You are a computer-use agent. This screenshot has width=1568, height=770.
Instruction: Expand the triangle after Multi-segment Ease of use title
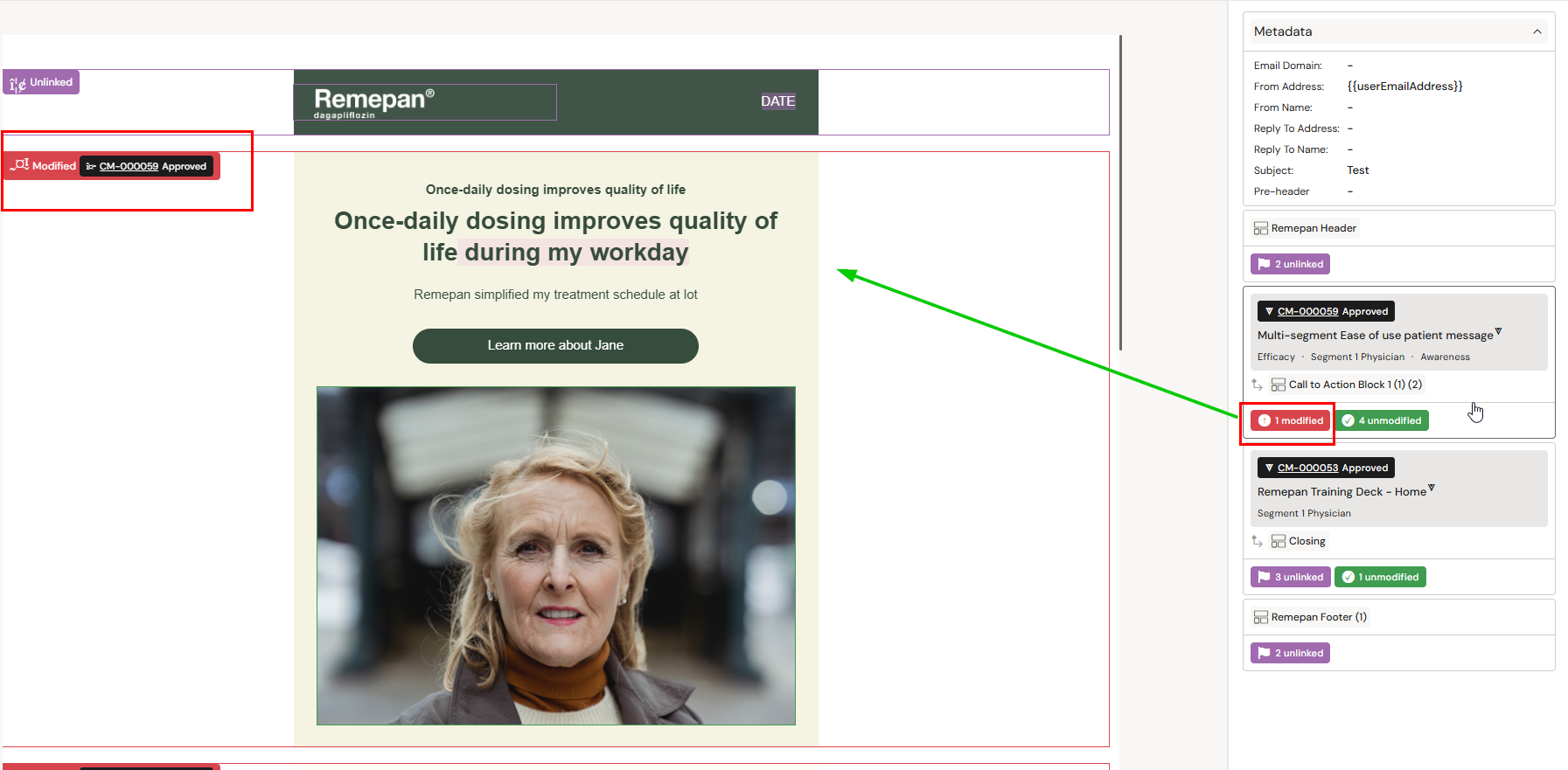tap(1498, 331)
